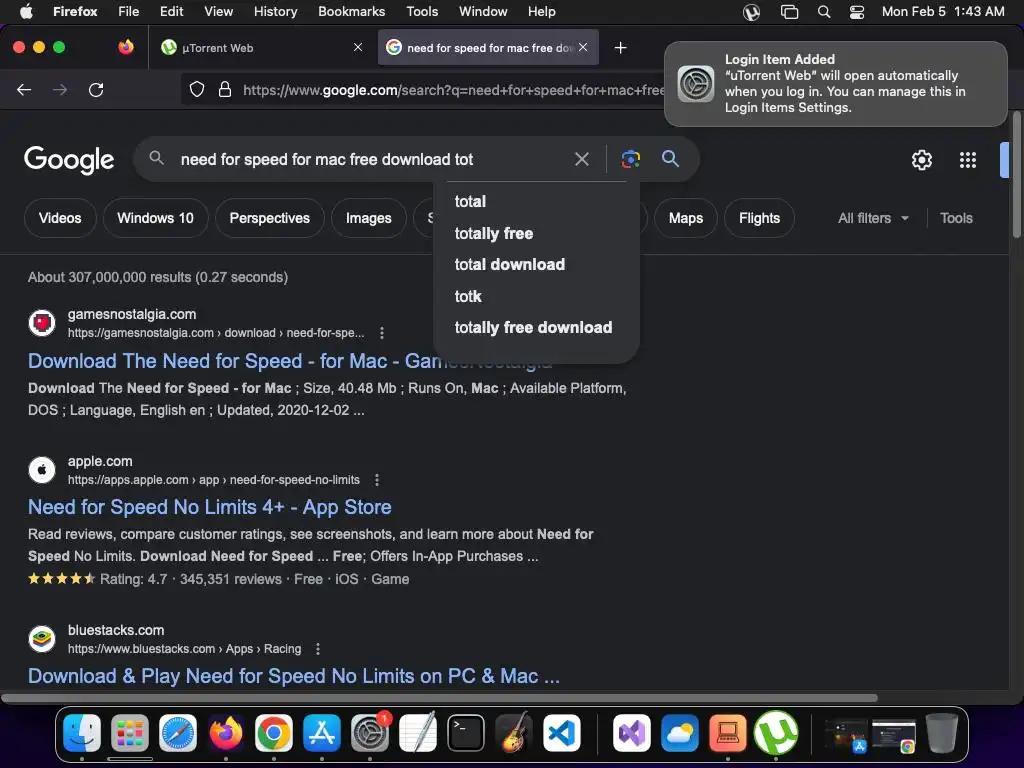Image resolution: width=1024 pixels, height=768 pixels.
Task: Close the µTorrent Web tab
Action: tap(358, 47)
